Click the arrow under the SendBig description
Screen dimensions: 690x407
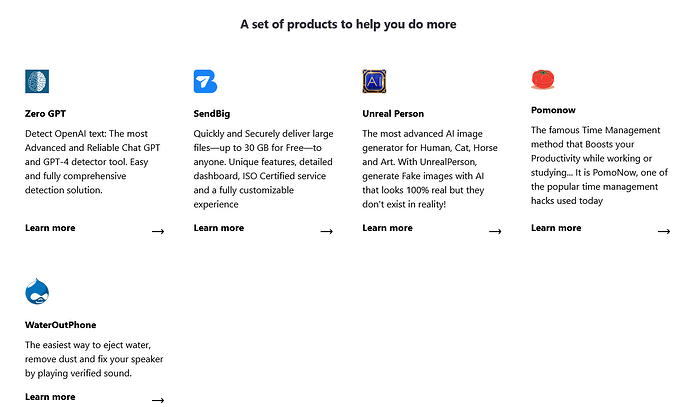pyautogui.click(x=327, y=231)
